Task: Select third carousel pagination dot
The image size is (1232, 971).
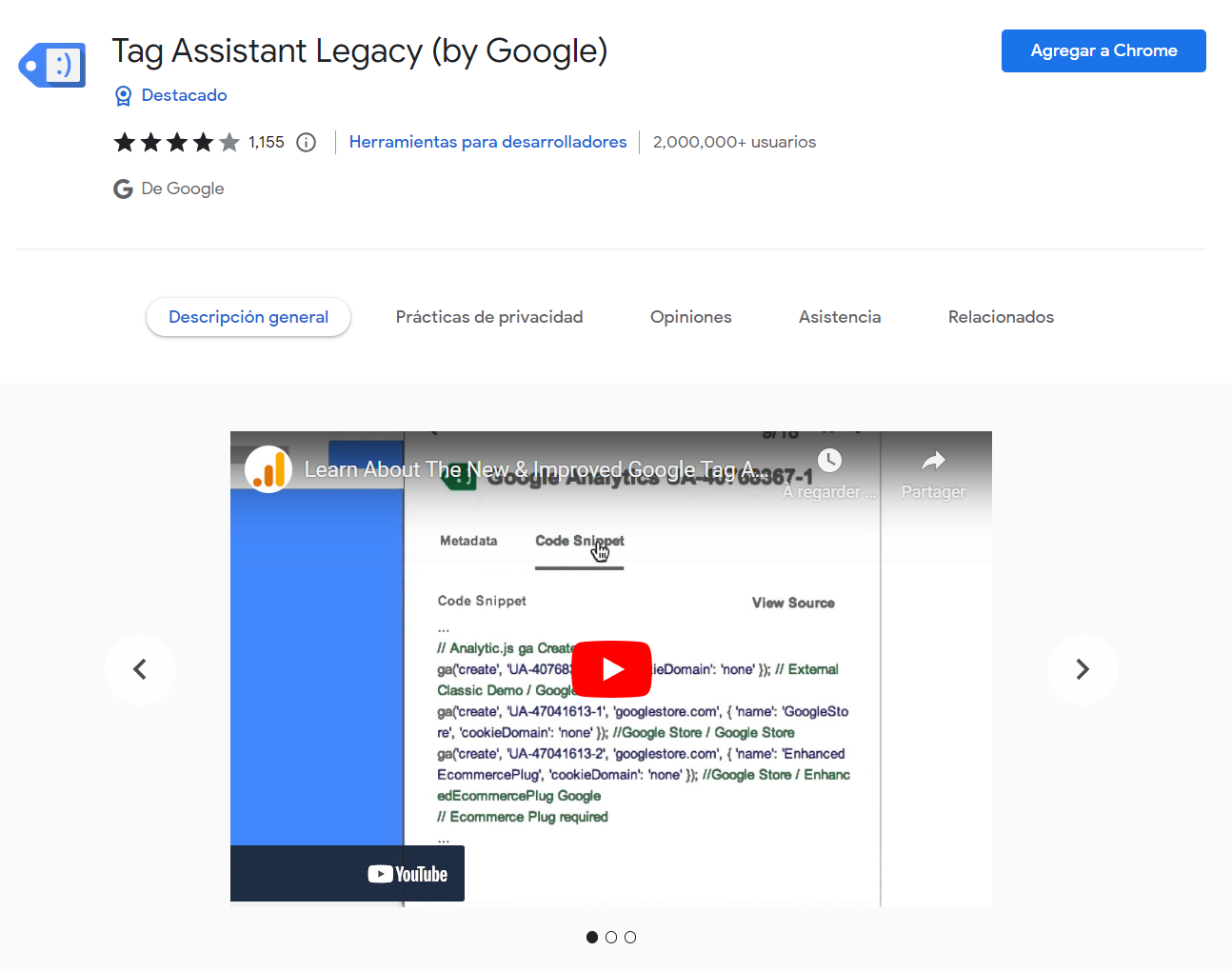Action: [x=630, y=938]
